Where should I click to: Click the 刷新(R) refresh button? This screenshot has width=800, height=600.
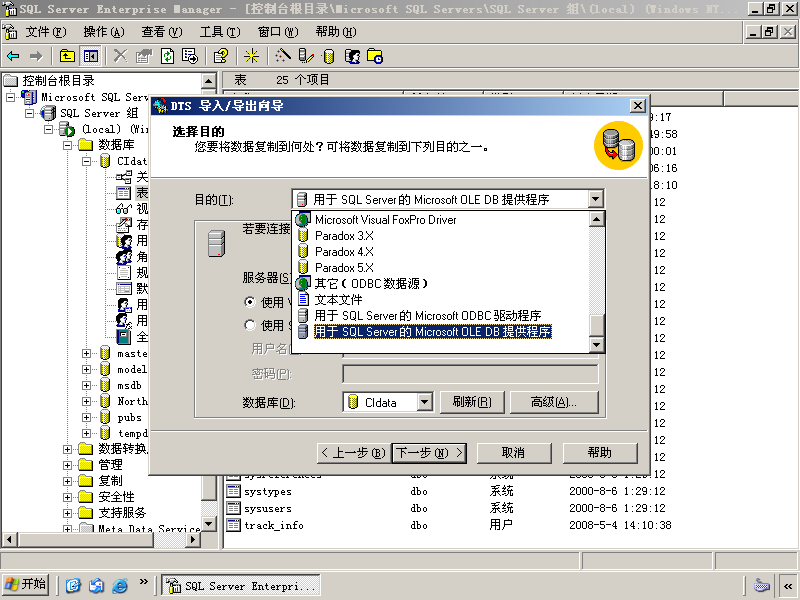click(x=472, y=402)
